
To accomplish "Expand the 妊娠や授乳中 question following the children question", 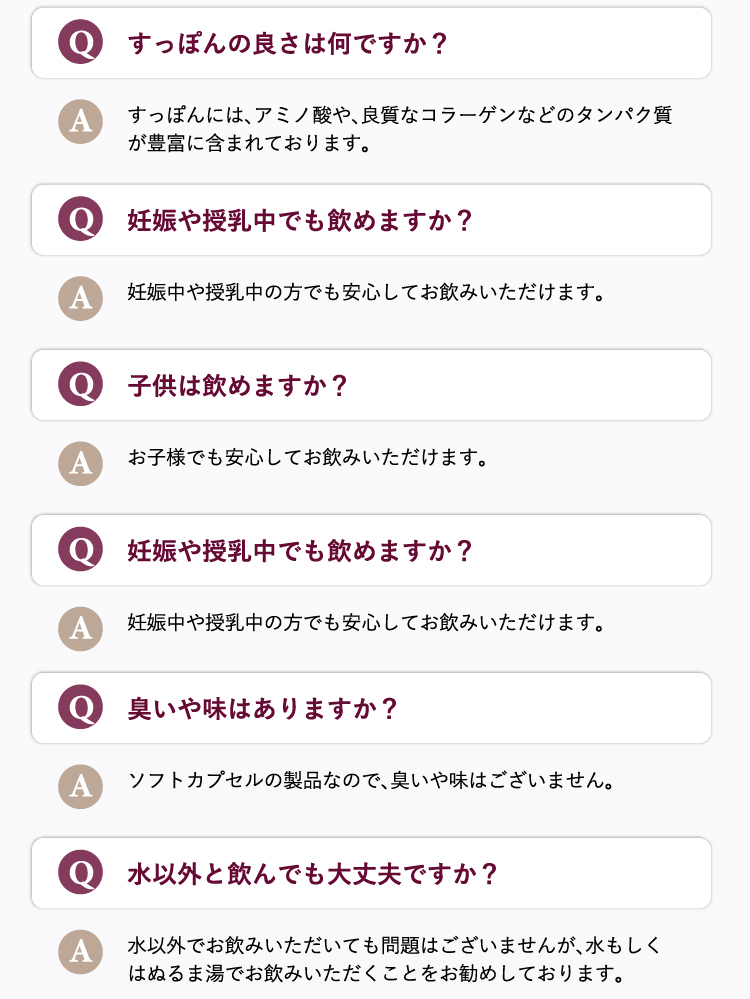I will point(371,550).
